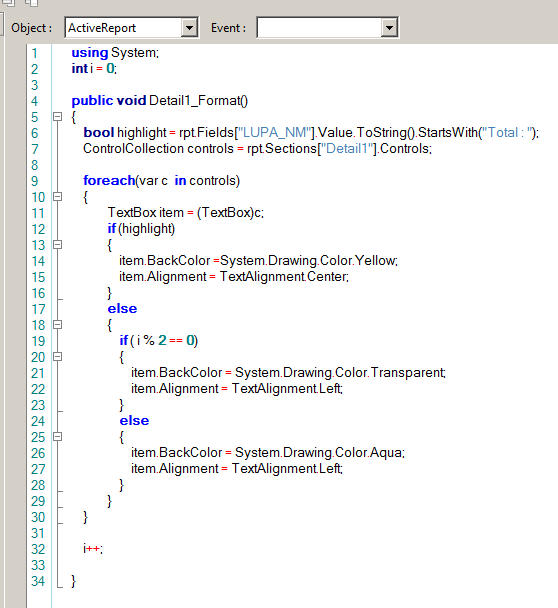Click 'if (highlight)' on line 12
The height and width of the screenshot is (608, 558).
pyautogui.click(x=141, y=229)
